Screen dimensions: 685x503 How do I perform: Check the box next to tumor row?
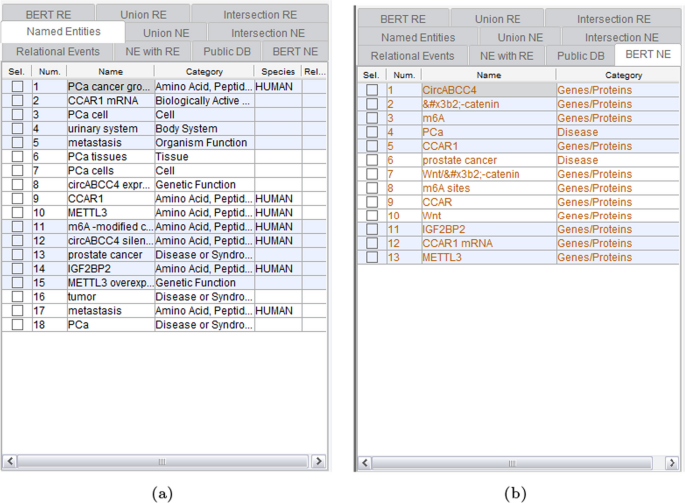pos(17,296)
